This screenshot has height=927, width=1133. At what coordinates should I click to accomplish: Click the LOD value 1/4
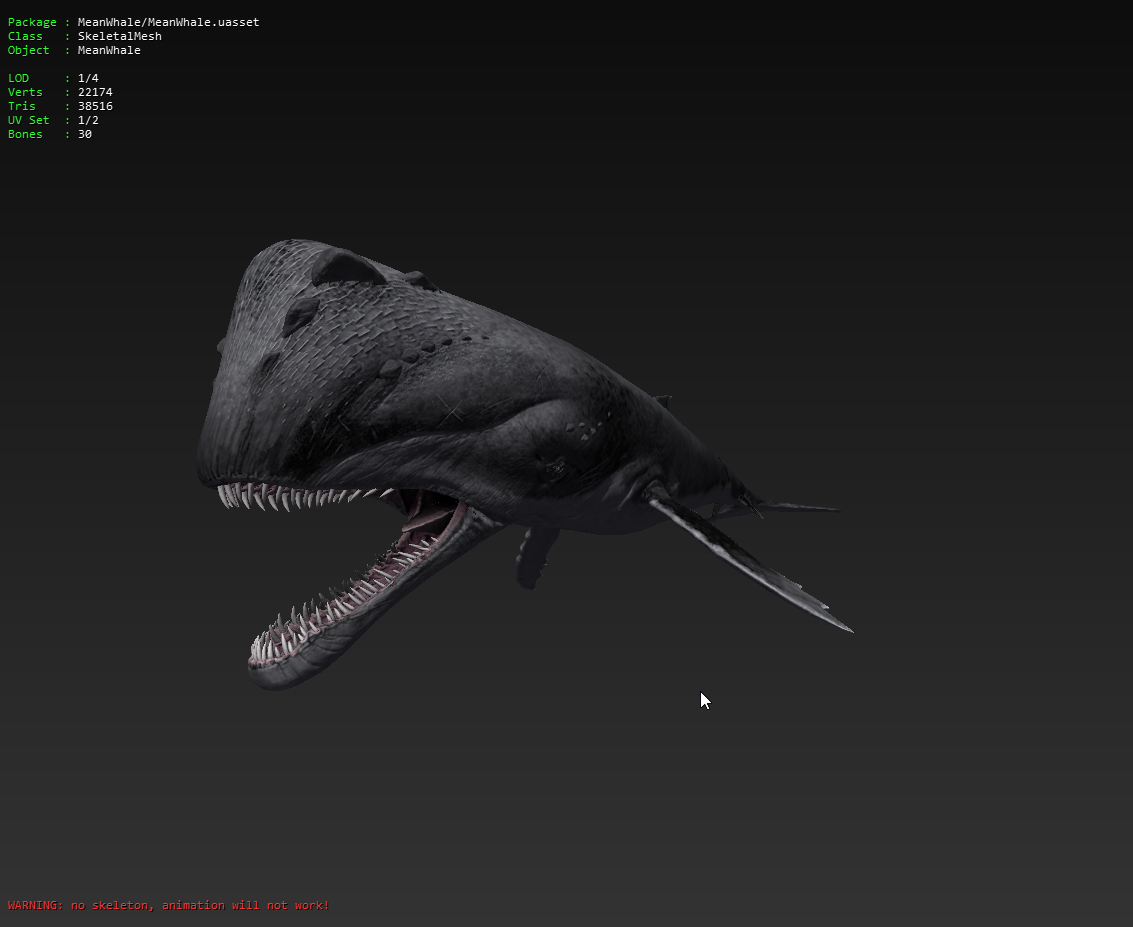pos(88,78)
